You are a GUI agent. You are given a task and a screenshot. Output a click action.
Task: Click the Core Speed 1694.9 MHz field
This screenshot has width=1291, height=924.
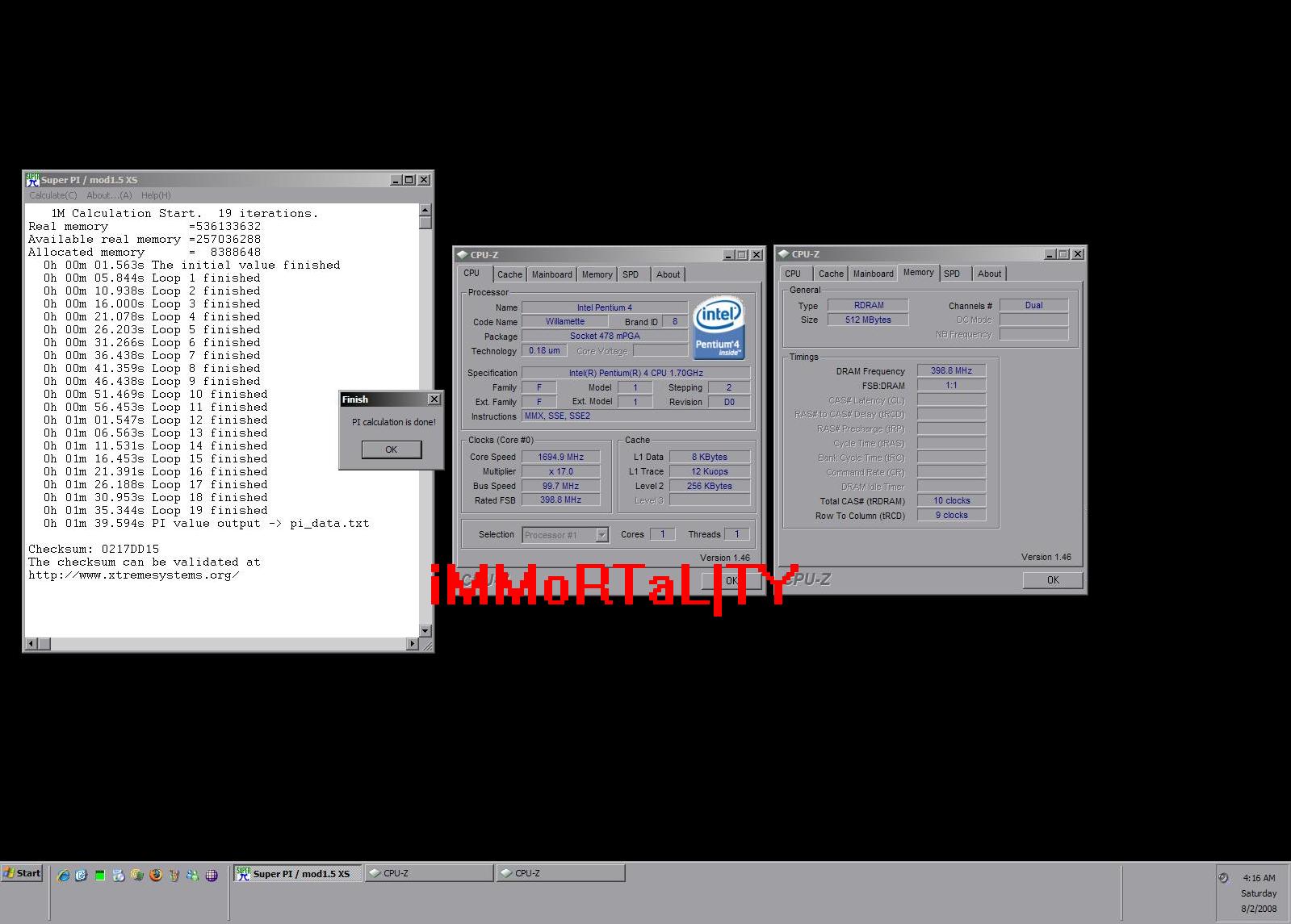[x=560, y=457]
